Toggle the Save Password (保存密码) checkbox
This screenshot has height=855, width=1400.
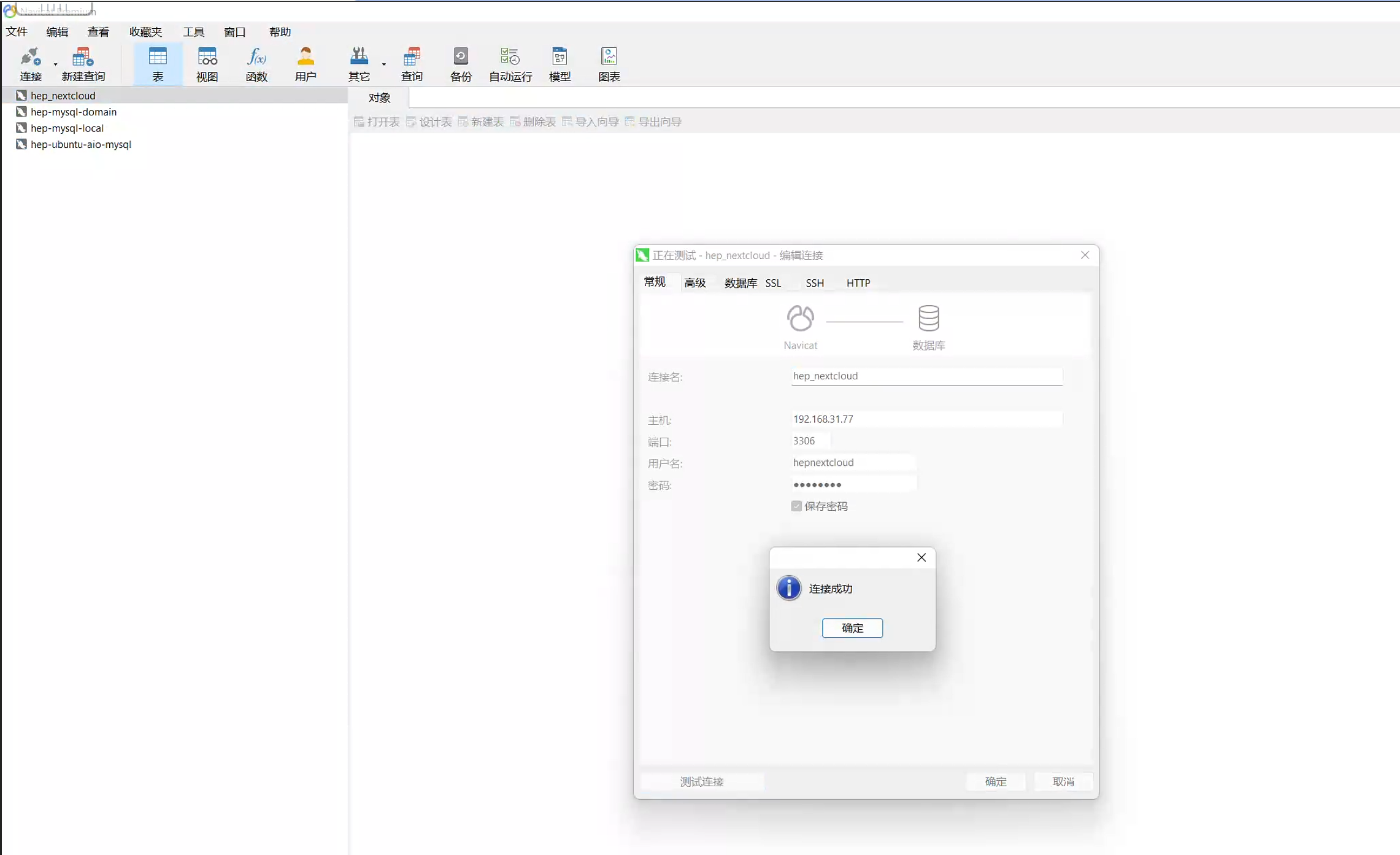pos(796,506)
